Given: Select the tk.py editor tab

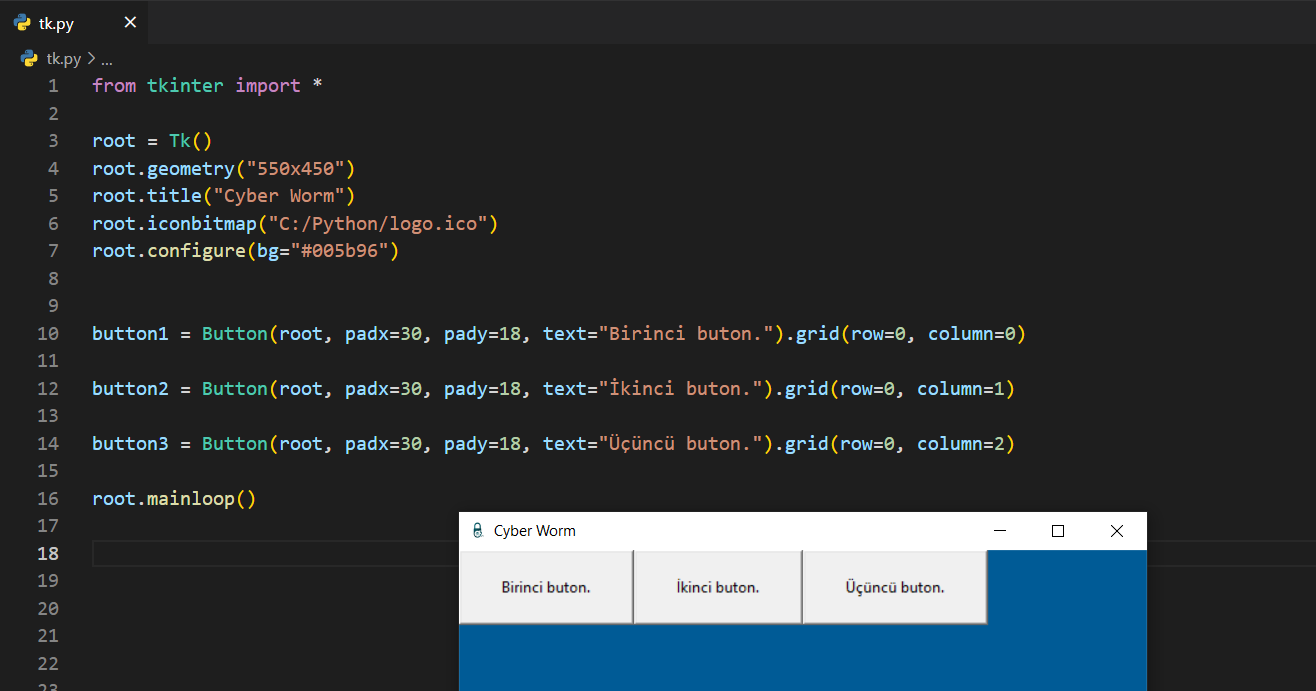Looking at the screenshot, I should pyautogui.click(x=56, y=23).
